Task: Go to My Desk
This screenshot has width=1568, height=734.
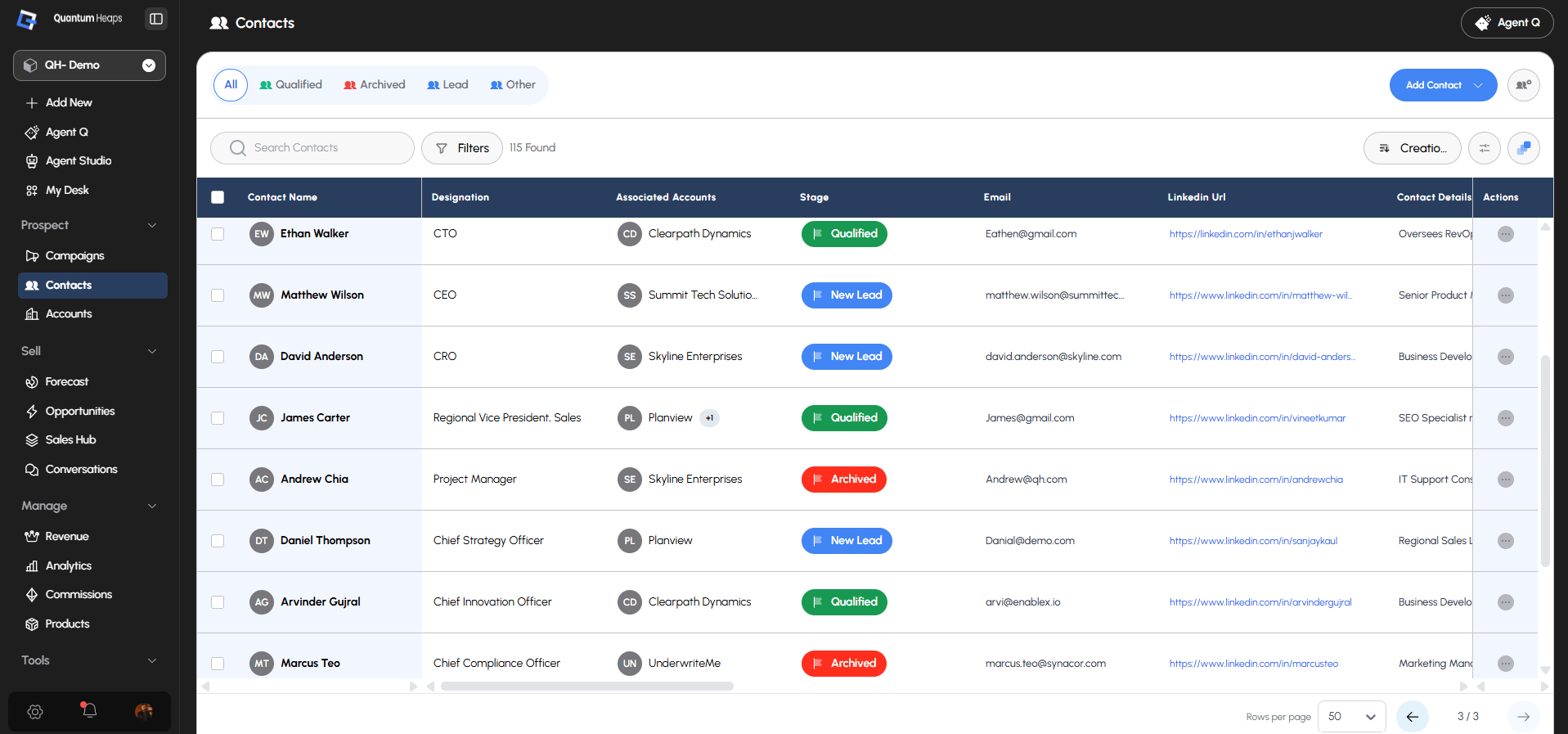Action: click(67, 191)
